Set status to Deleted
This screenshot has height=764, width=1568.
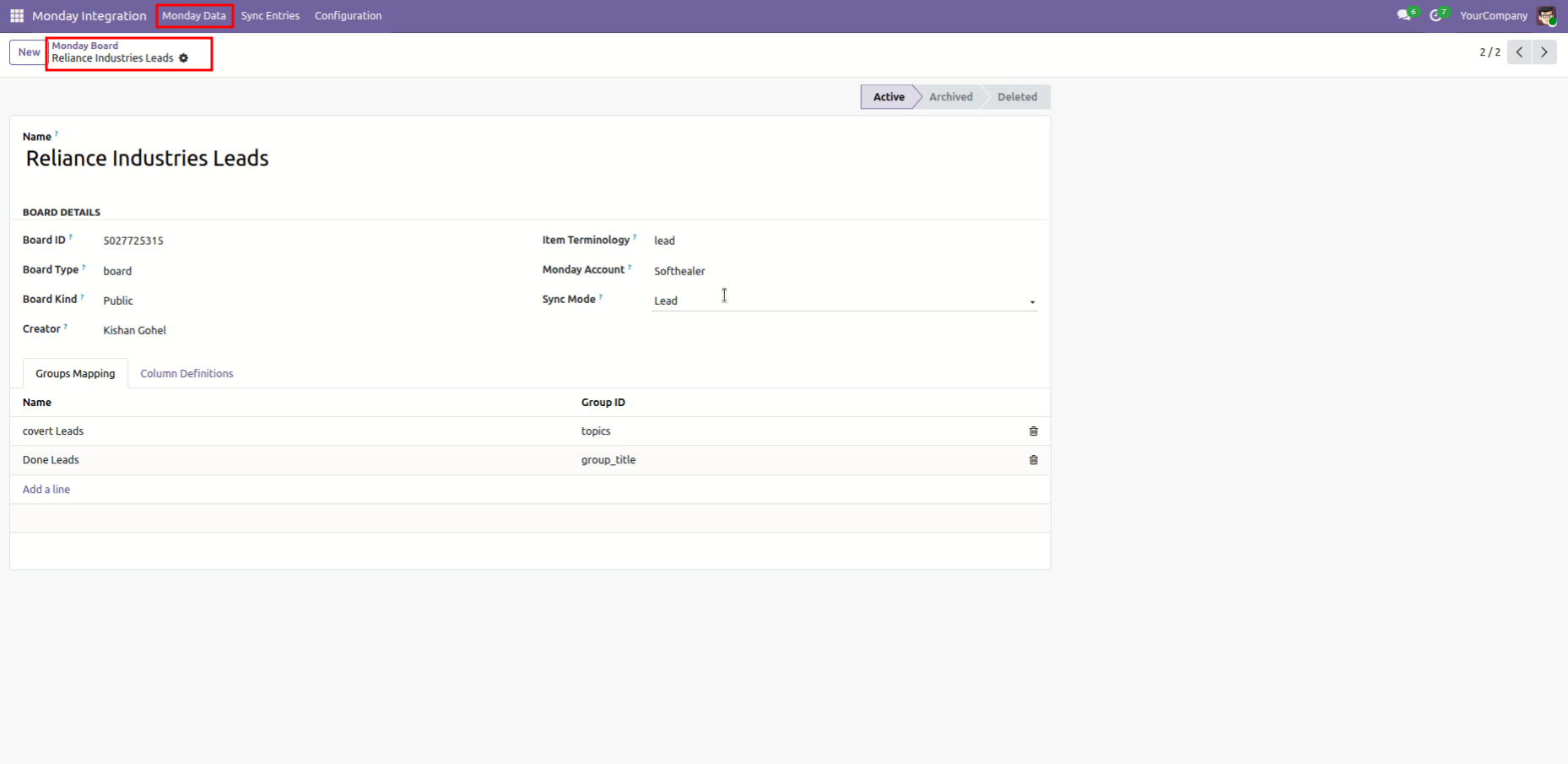pos(1017,97)
